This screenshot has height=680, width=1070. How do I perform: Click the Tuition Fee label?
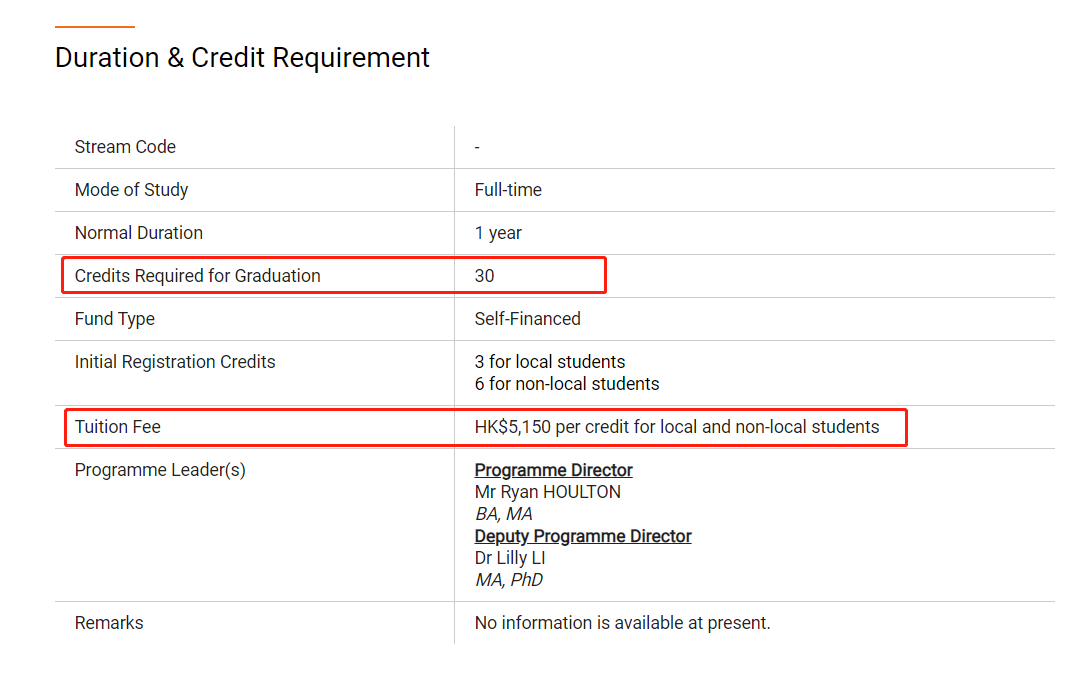pos(117,427)
